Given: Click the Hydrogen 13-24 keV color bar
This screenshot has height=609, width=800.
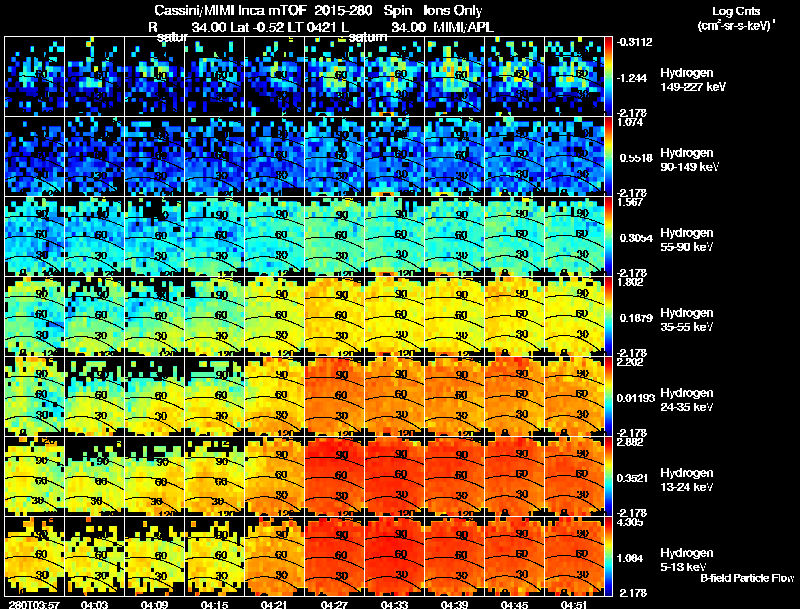Looking at the screenshot, I should (x=608, y=477).
